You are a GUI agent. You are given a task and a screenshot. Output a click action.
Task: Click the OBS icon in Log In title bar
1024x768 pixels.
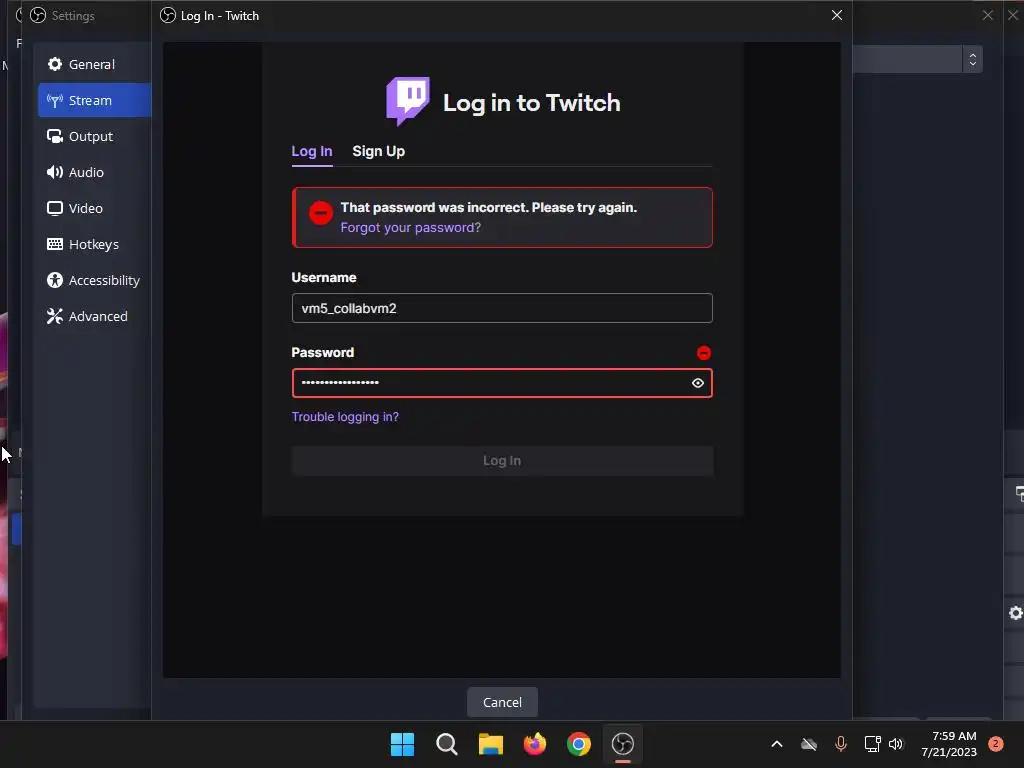click(x=168, y=15)
